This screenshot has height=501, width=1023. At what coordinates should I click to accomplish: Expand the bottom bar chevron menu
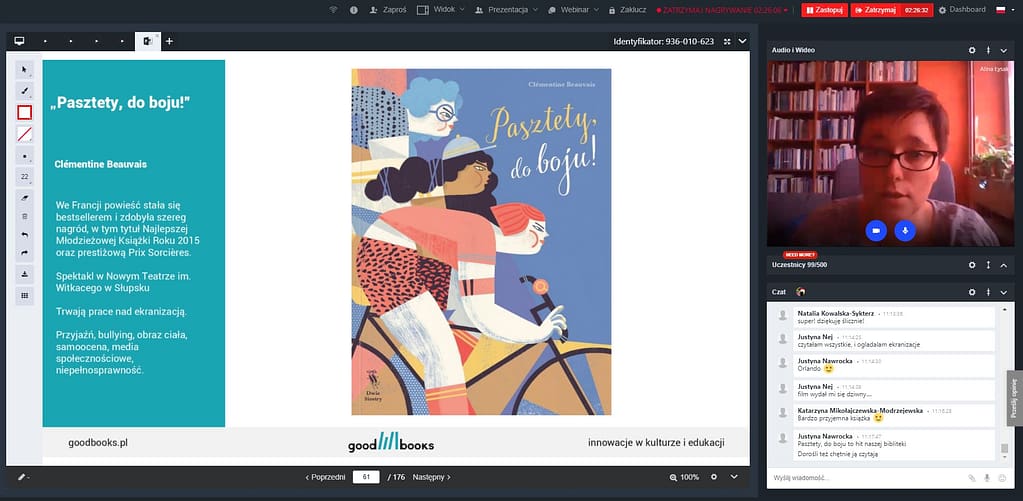(x=734, y=477)
